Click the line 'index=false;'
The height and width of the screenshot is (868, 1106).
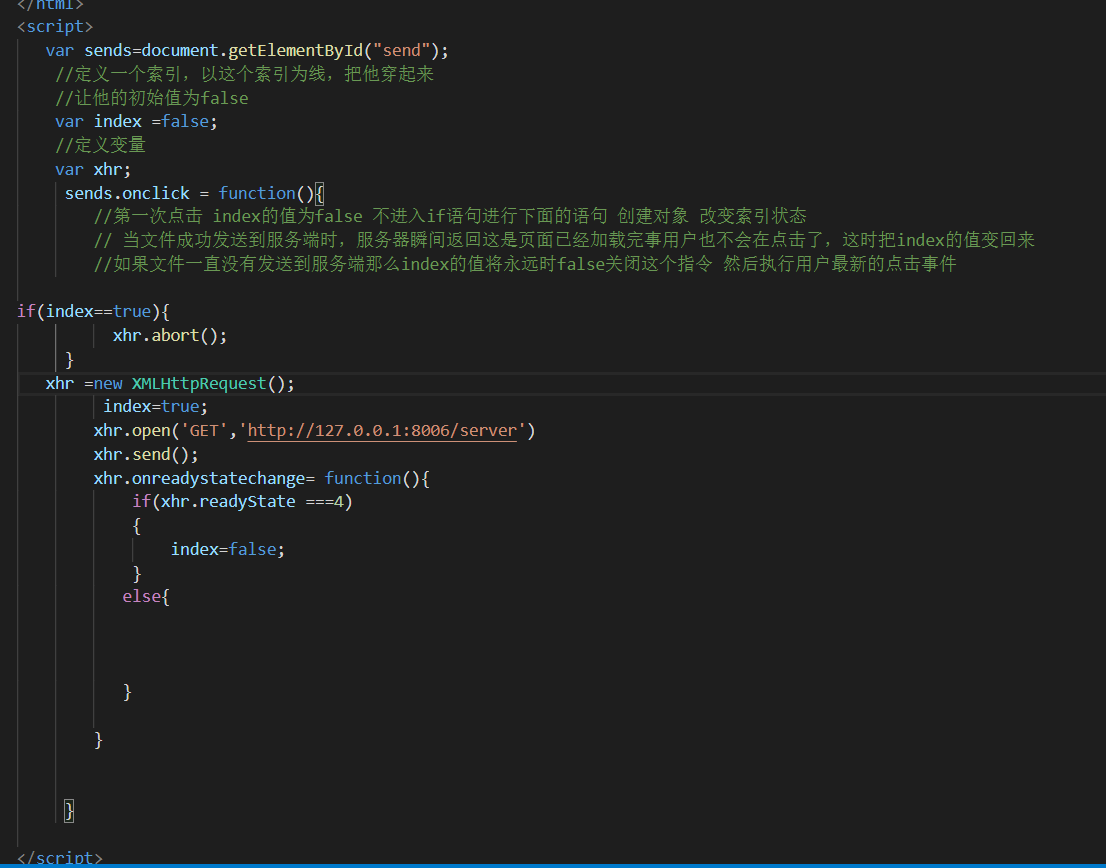coord(227,549)
